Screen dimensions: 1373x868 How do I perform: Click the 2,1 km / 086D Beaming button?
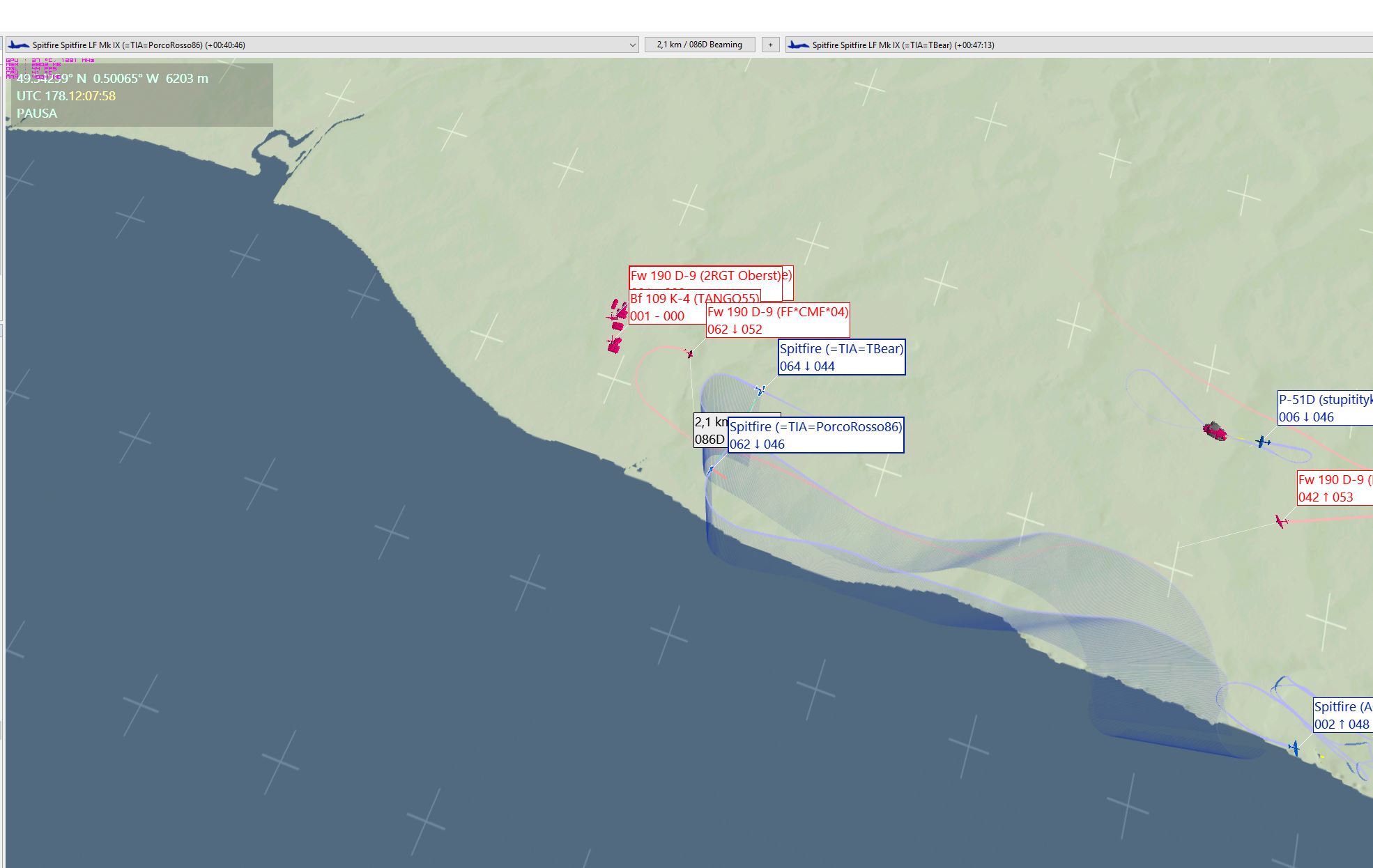tap(699, 45)
